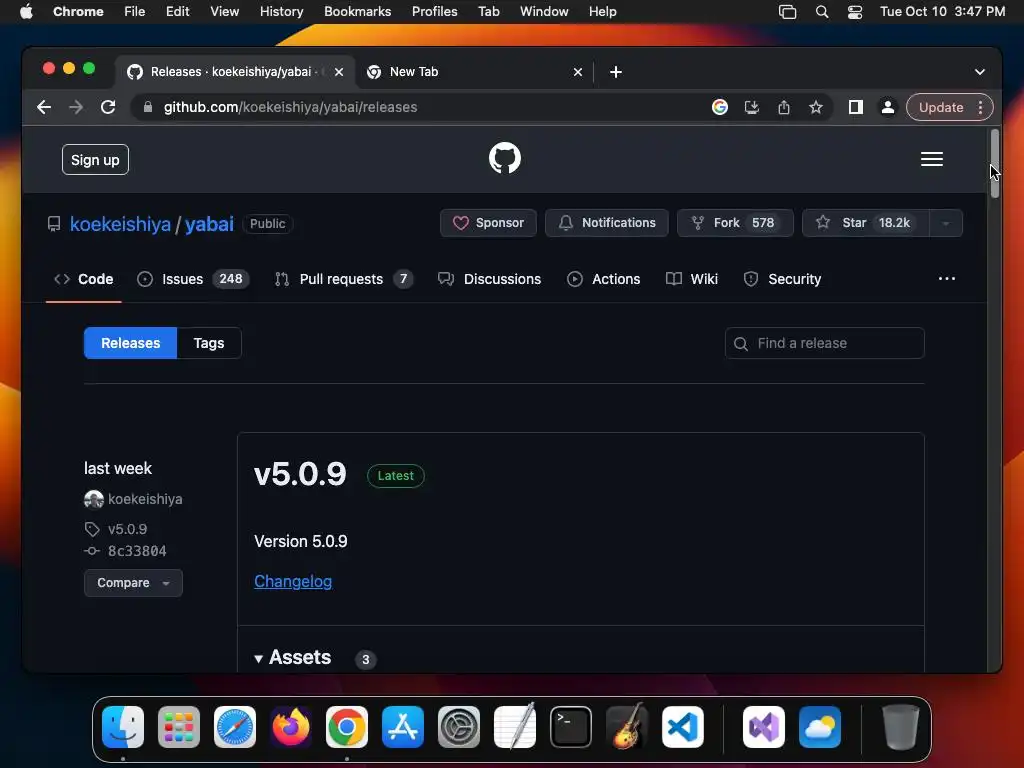The height and width of the screenshot is (768, 1024).
Task: Open the hamburger navigation menu
Action: (x=931, y=159)
